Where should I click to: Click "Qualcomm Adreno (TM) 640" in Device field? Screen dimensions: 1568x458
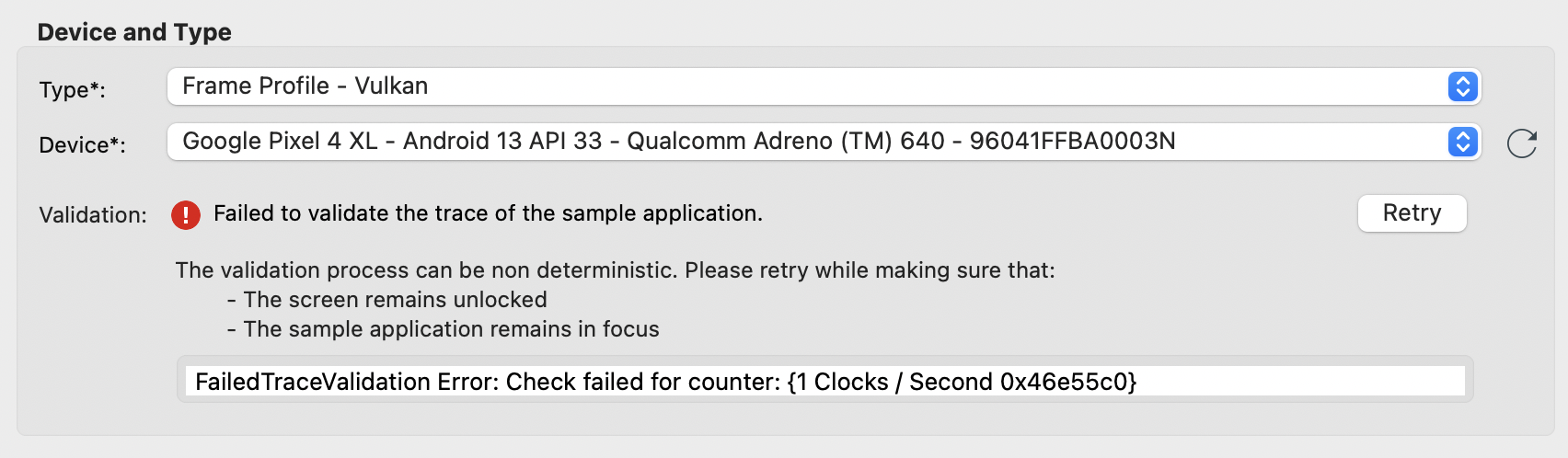click(x=786, y=142)
